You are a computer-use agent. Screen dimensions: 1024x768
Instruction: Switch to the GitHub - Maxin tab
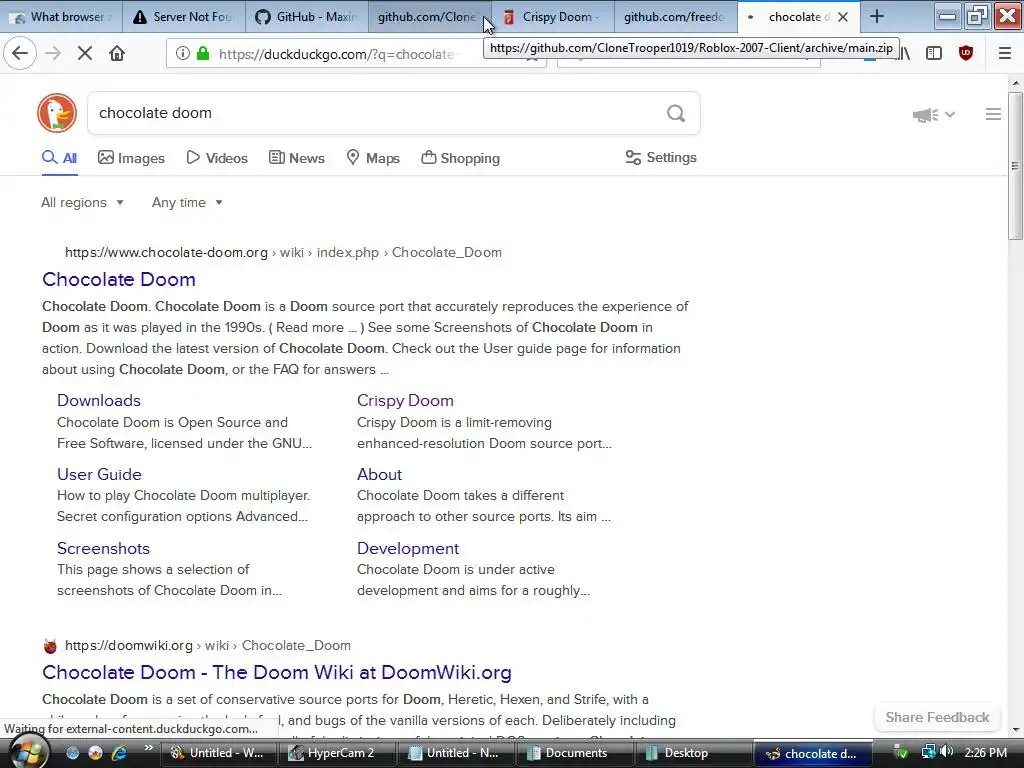[x=307, y=17]
